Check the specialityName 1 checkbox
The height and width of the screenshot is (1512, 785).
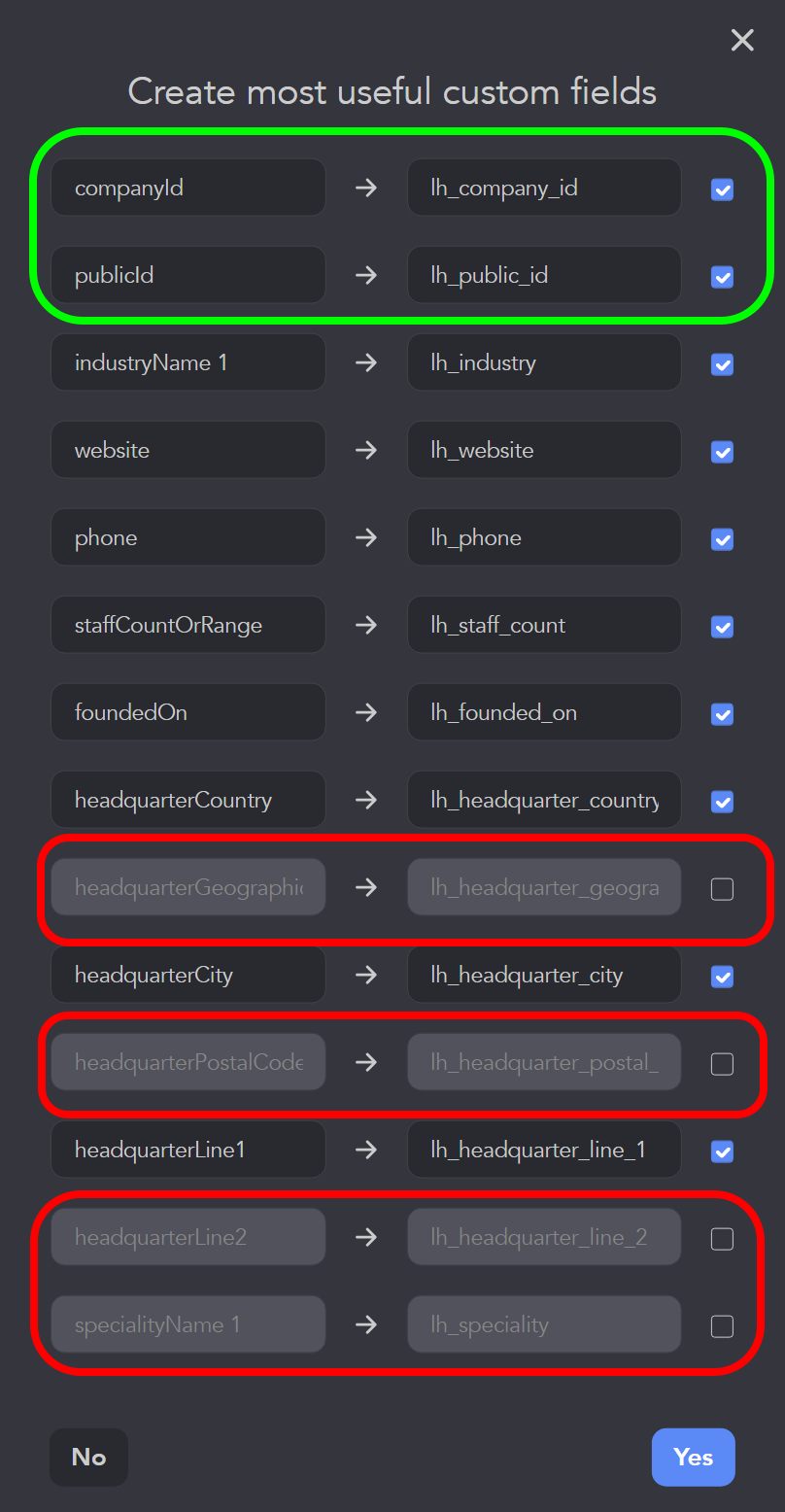(722, 1326)
